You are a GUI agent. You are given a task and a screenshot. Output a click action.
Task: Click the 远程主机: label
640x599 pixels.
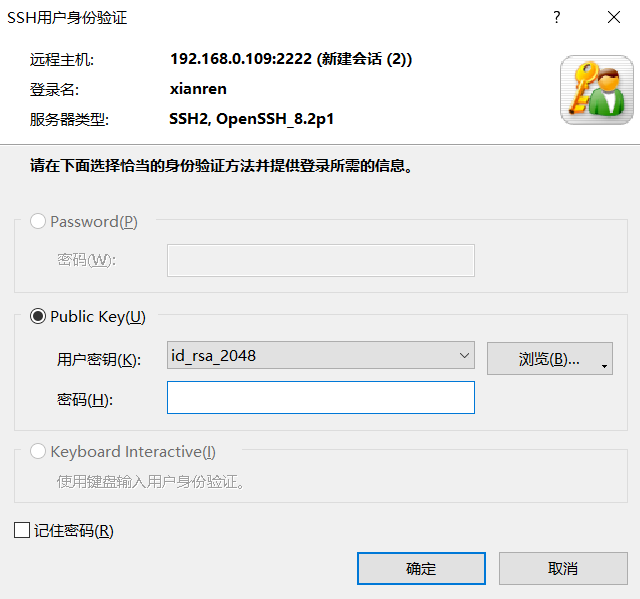[x=62, y=60]
